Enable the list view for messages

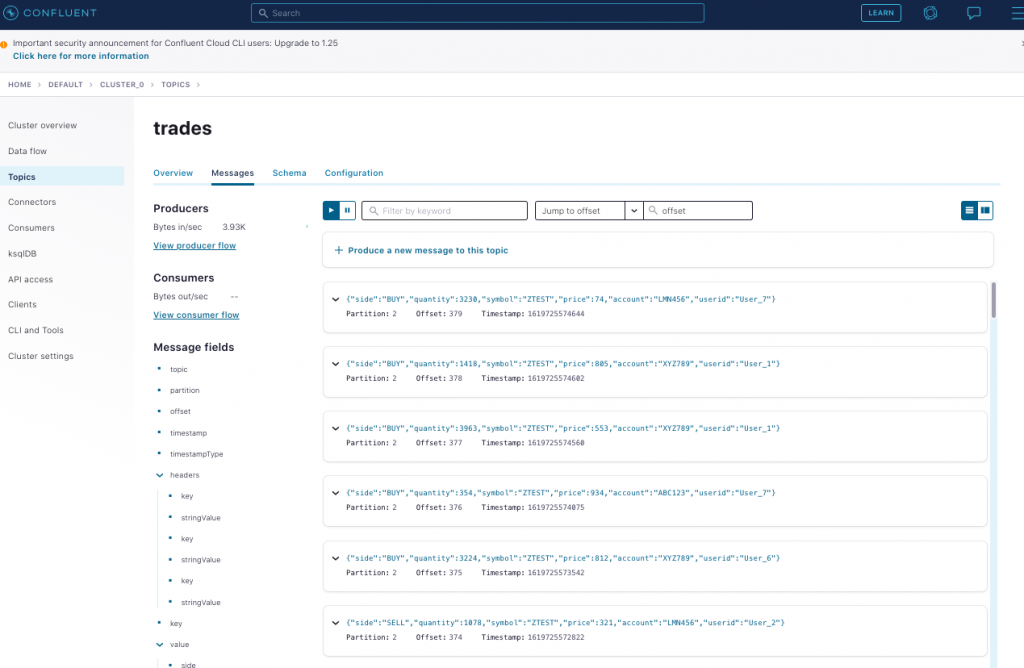(x=968, y=210)
